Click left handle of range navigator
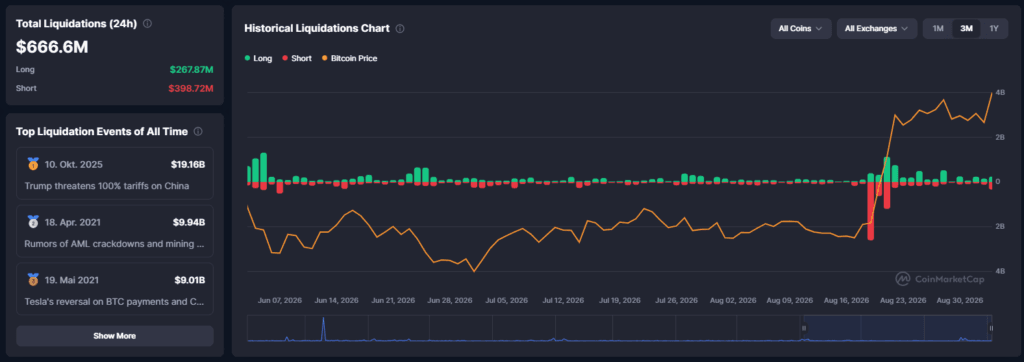Image resolution: width=1024 pixels, height=362 pixels. [804, 328]
